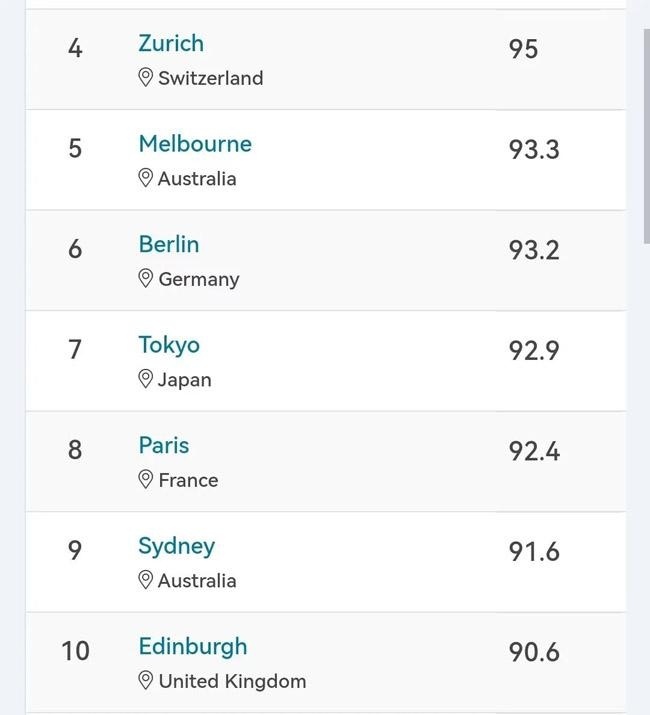Click the location pin next to Japan
The image size is (650, 715).
click(x=145, y=379)
